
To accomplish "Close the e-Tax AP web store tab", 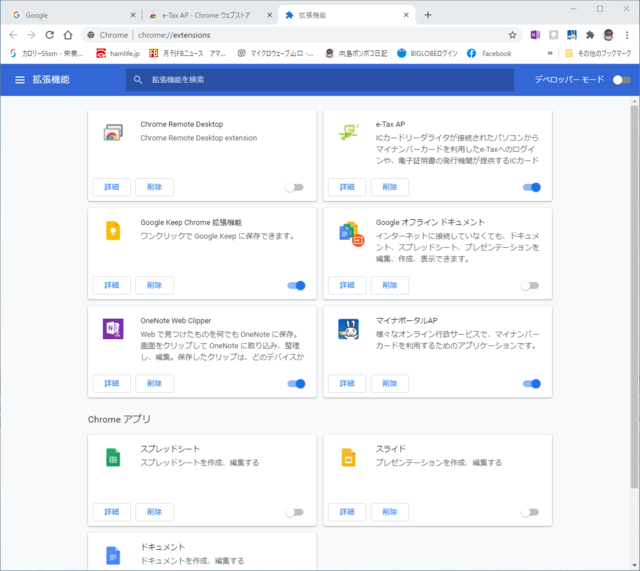I will [x=269, y=15].
